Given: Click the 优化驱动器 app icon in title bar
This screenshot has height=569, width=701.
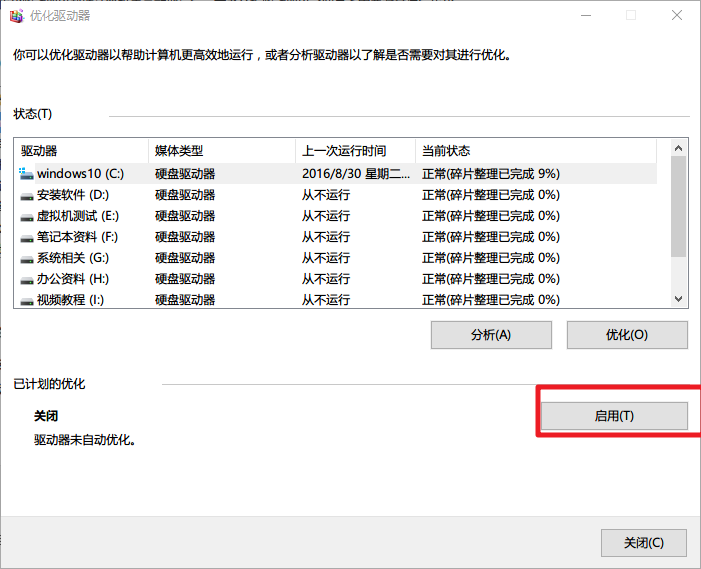Looking at the screenshot, I should [x=16, y=16].
